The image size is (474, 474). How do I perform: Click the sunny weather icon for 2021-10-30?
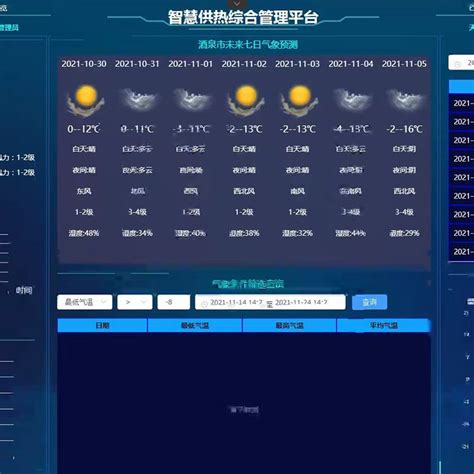(85, 100)
